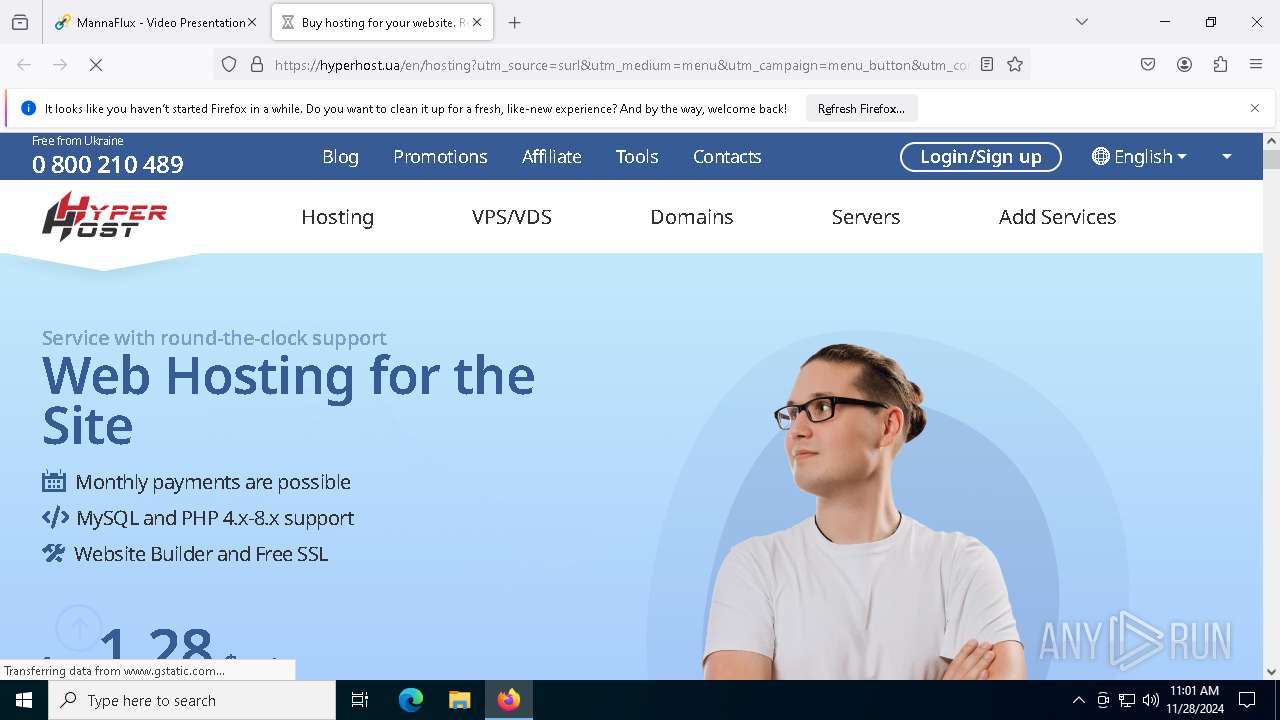Open the Tools menu
Image resolution: width=1280 pixels, height=720 pixels.
637,157
